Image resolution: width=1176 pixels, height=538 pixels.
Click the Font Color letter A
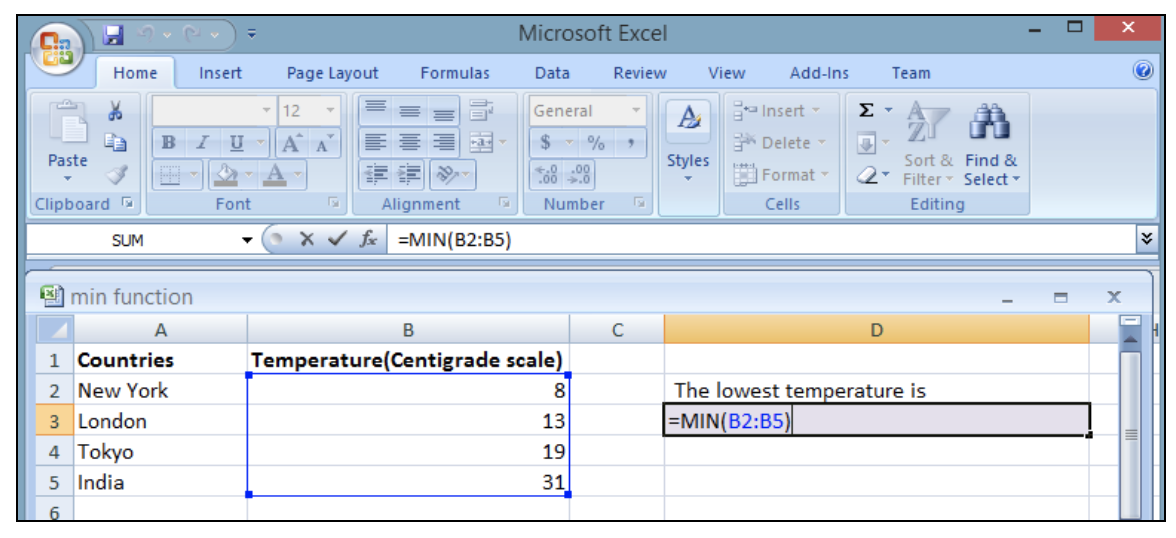click(x=275, y=176)
